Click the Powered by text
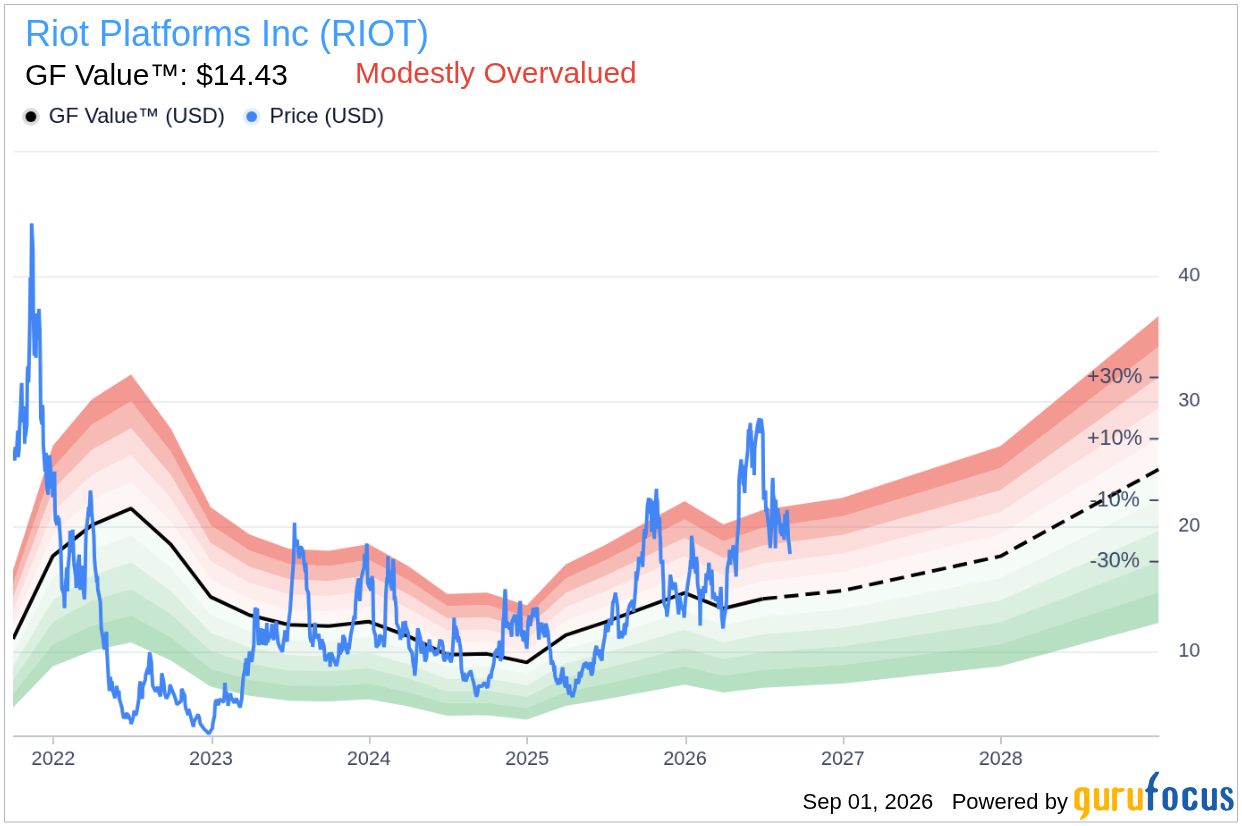 click(1009, 802)
